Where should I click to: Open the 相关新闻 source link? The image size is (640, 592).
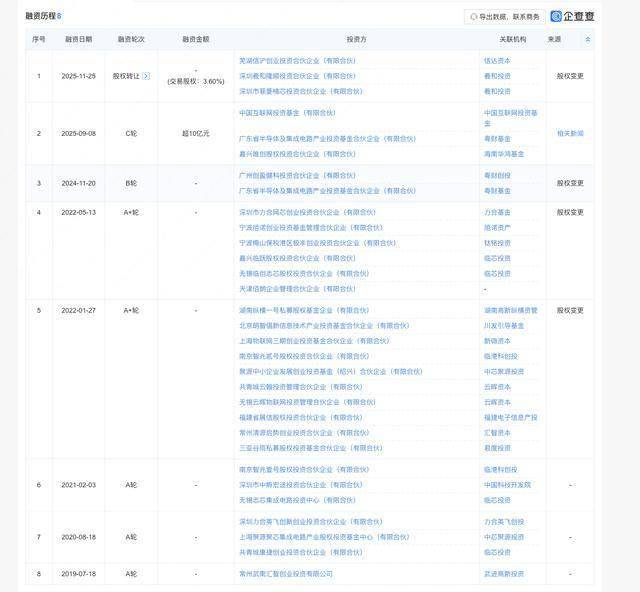[569, 133]
